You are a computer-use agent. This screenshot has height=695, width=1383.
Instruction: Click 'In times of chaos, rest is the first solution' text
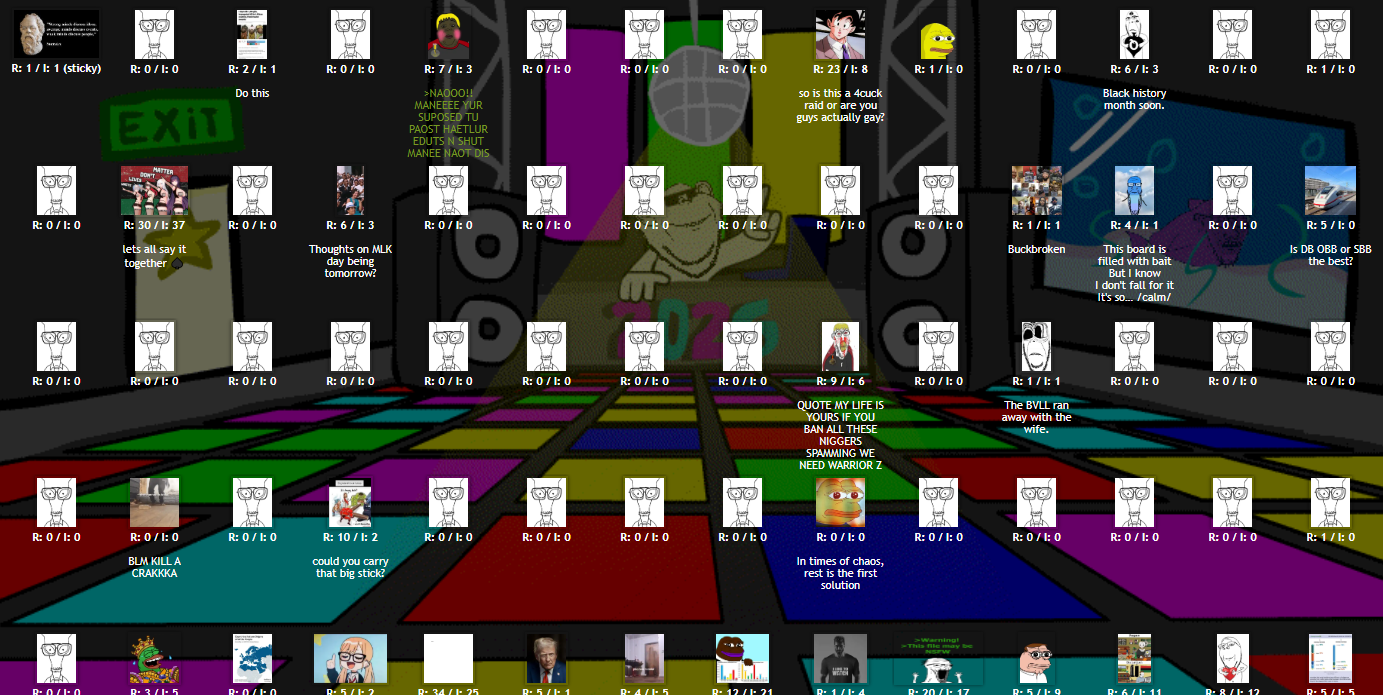(840, 573)
